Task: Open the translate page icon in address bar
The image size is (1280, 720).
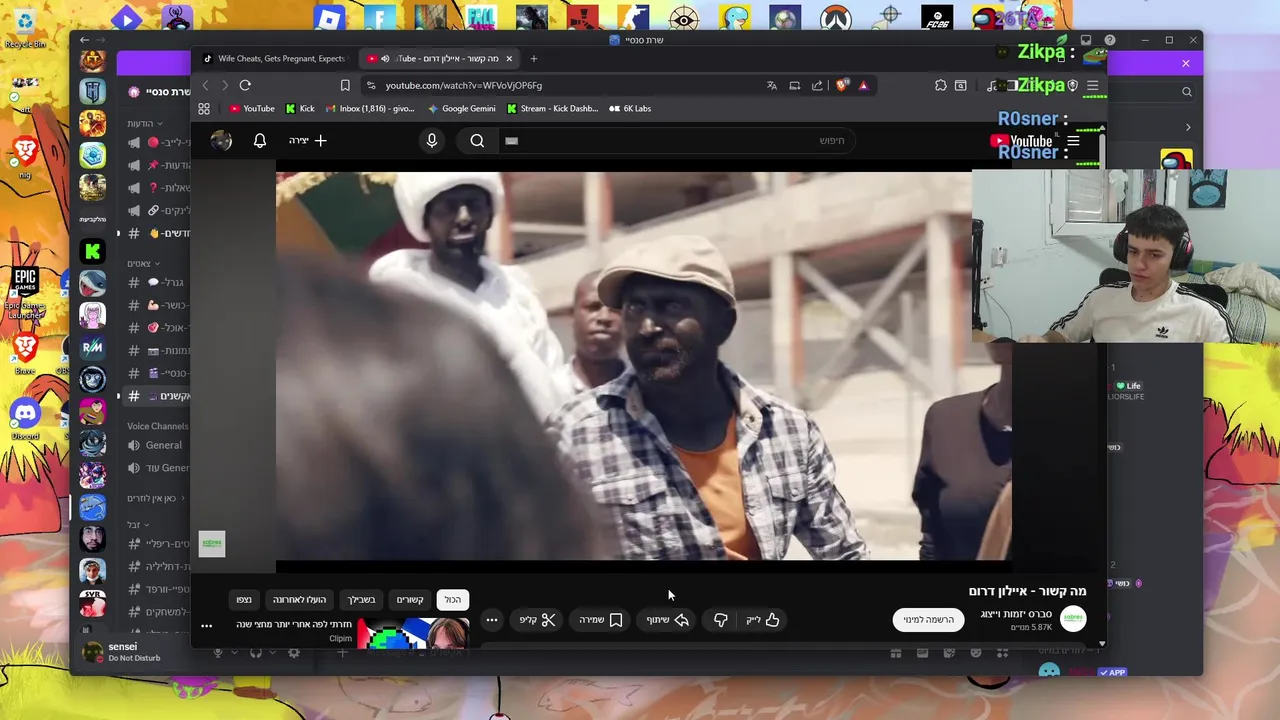Action: (772, 85)
